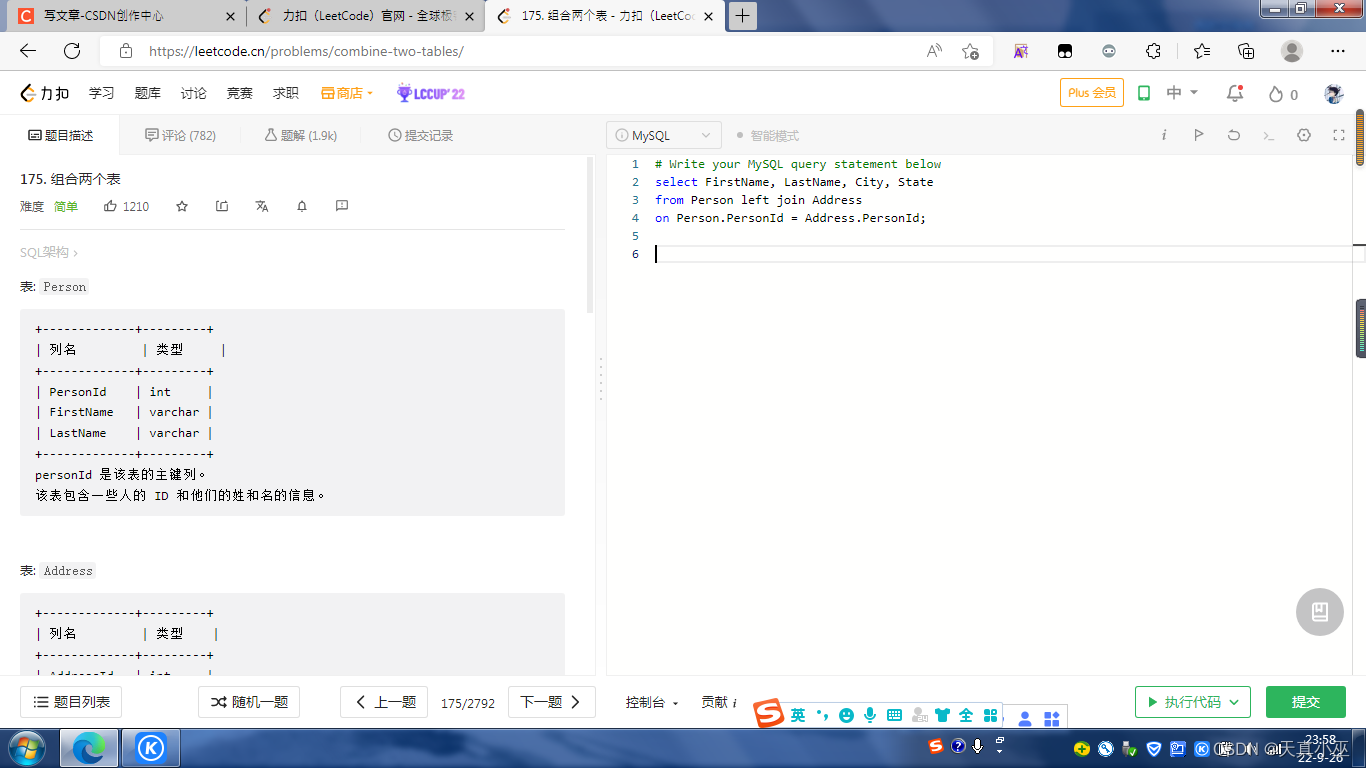Open 执行代码 run options arrow
Screen dimensions: 1366x768
coord(1234,702)
